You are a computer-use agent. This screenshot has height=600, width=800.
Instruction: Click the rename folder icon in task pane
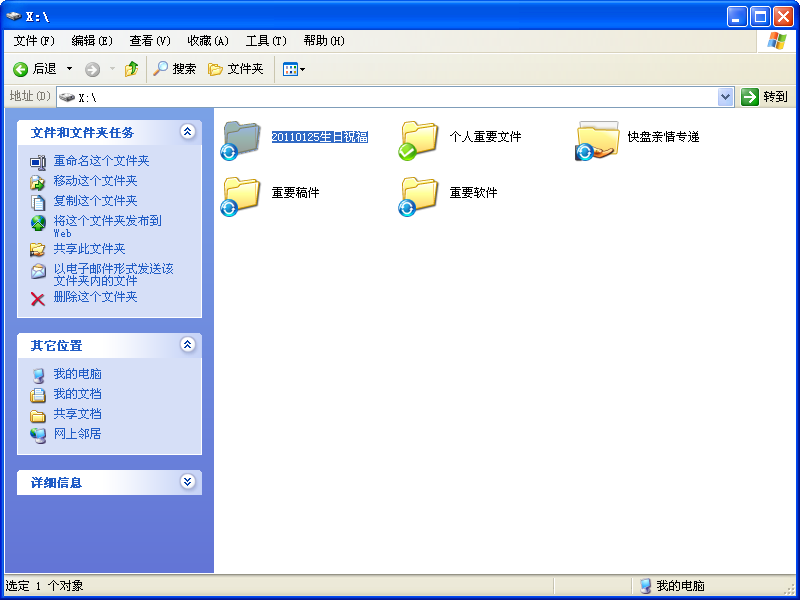coord(38,162)
